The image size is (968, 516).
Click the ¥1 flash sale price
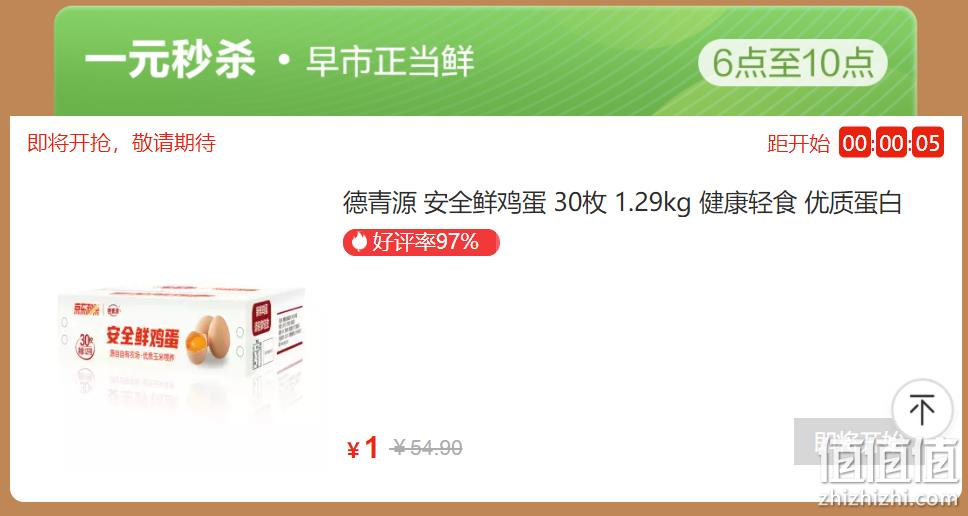[x=363, y=448]
